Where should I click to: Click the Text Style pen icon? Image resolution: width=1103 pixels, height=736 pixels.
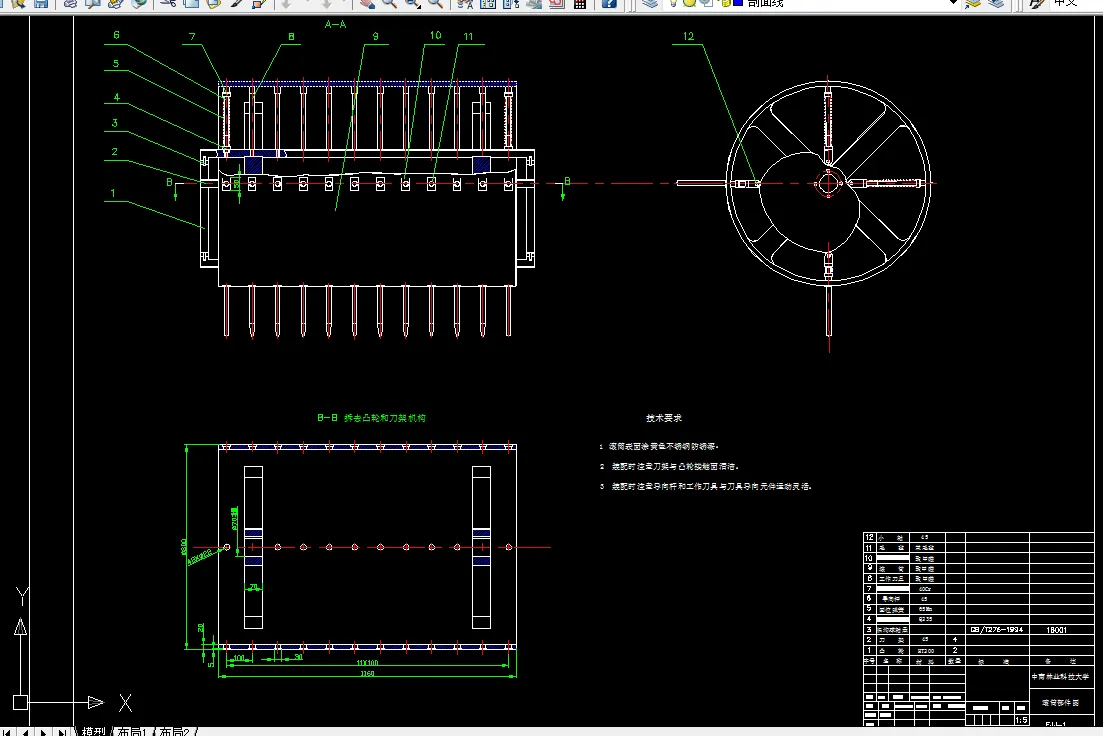(x=1036, y=4)
